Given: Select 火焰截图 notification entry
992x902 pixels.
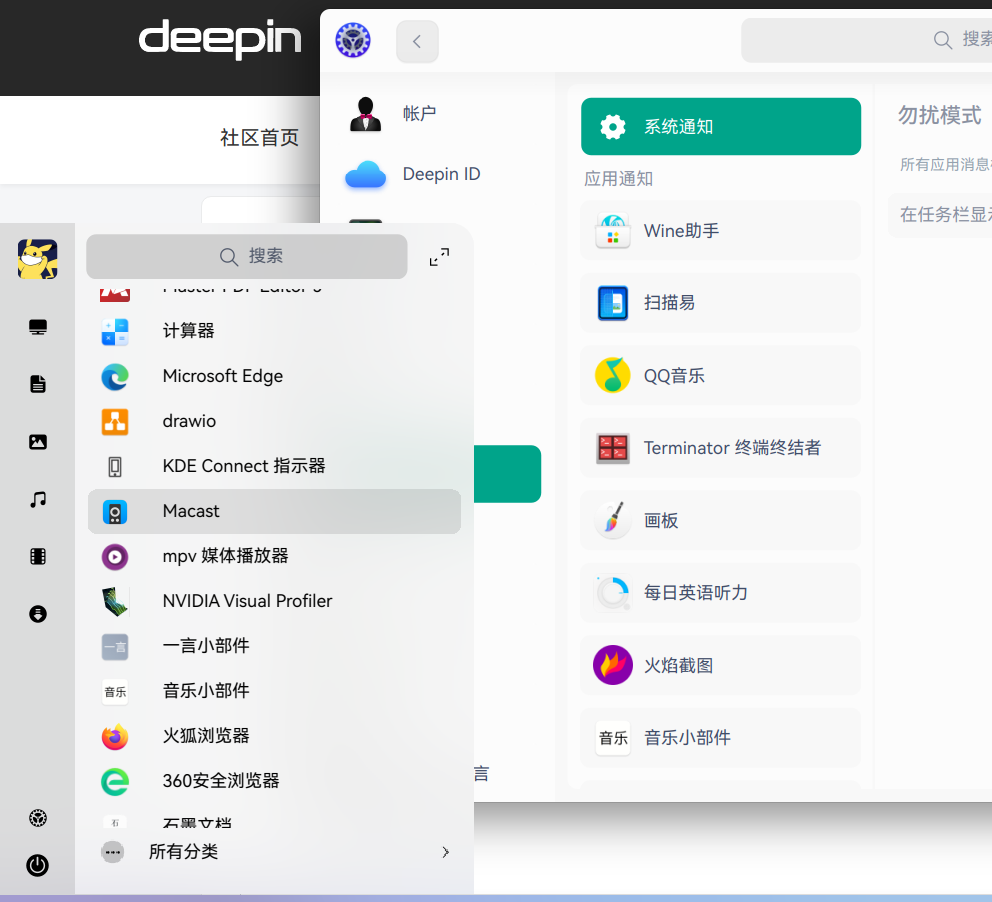Looking at the screenshot, I should point(721,665).
